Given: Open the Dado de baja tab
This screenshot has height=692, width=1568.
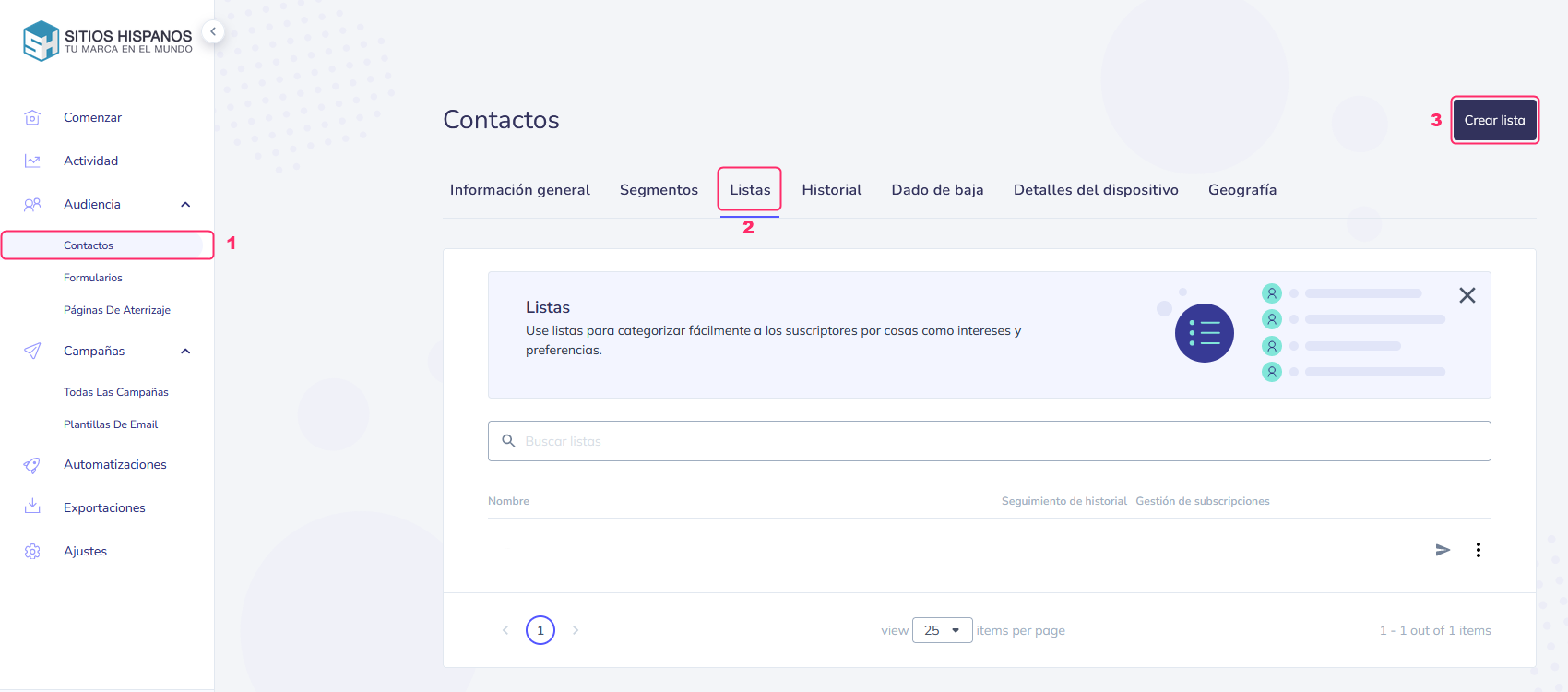Looking at the screenshot, I should pyautogui.click(x=937, y=190).
